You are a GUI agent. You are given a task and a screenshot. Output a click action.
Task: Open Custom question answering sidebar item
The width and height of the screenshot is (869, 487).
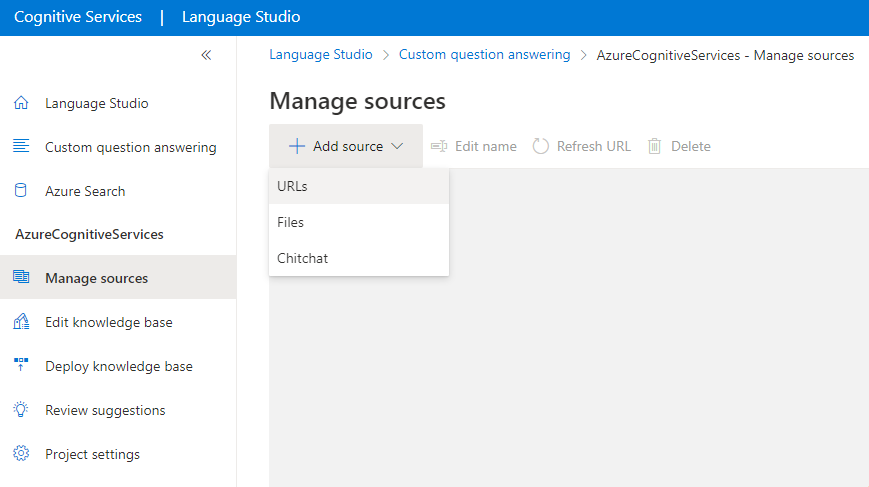tap(118, 147)
